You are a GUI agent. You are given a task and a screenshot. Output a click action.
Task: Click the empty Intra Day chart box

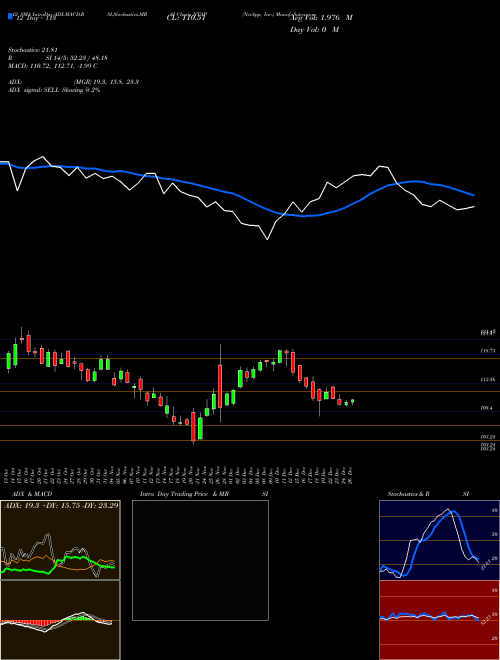click(200, 560)
